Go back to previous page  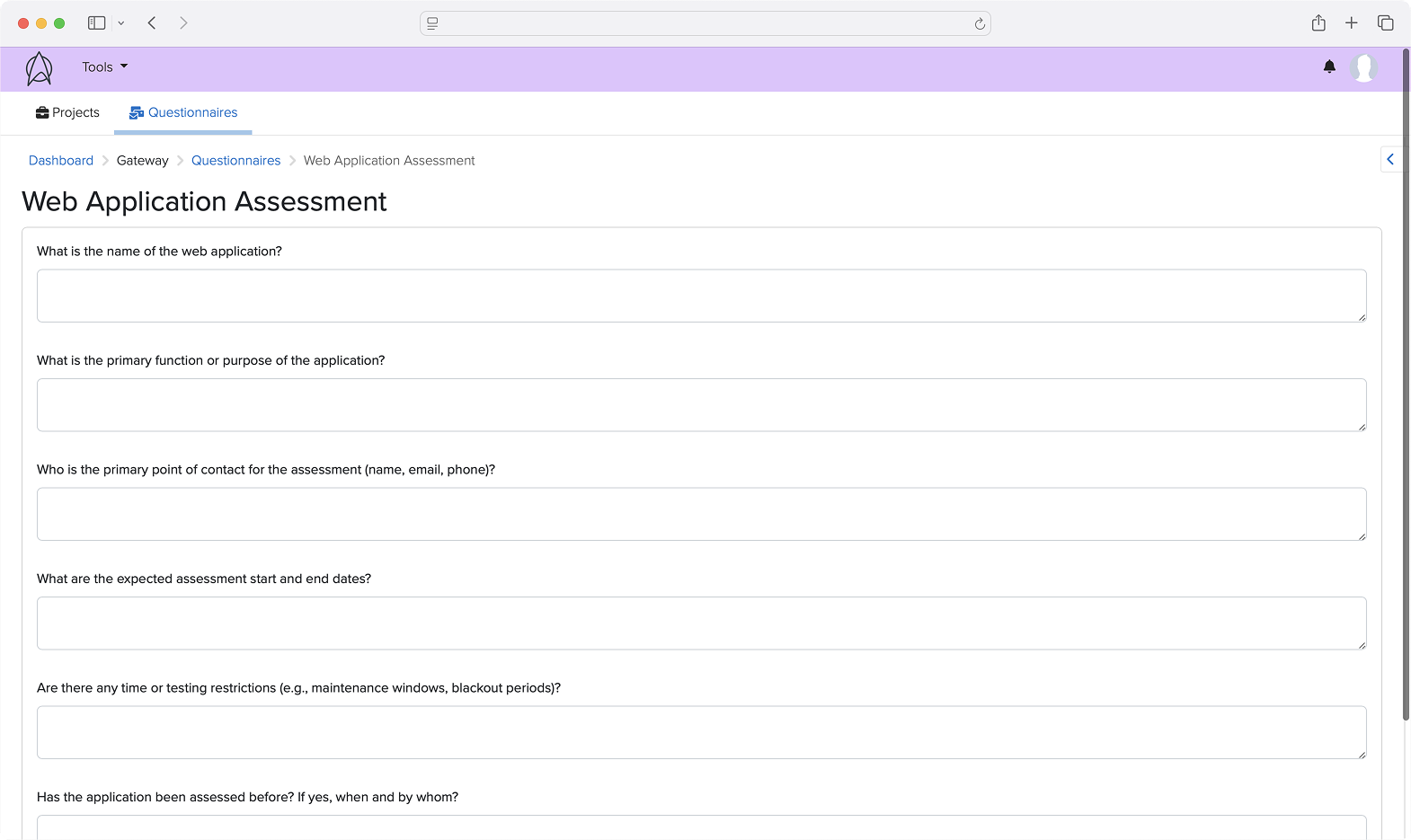click(152, 23)
